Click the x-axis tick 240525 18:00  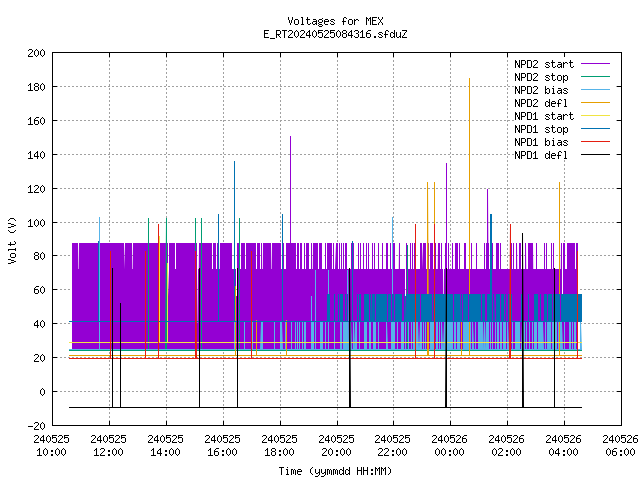pyautogui.click(x=280, y=446)
